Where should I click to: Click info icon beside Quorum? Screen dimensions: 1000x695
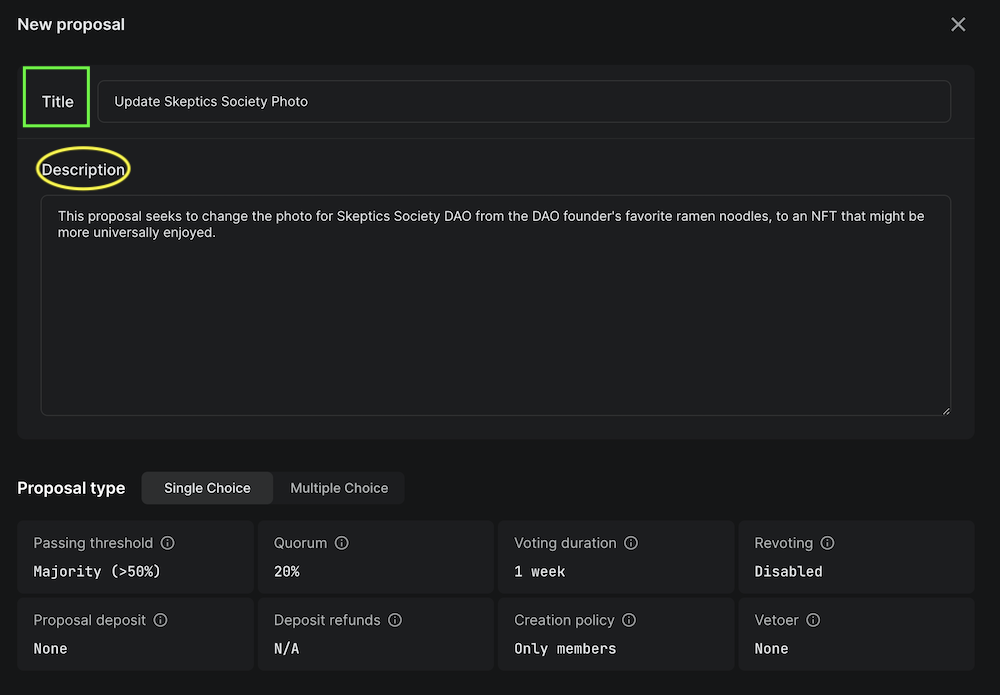pos(342,543)
